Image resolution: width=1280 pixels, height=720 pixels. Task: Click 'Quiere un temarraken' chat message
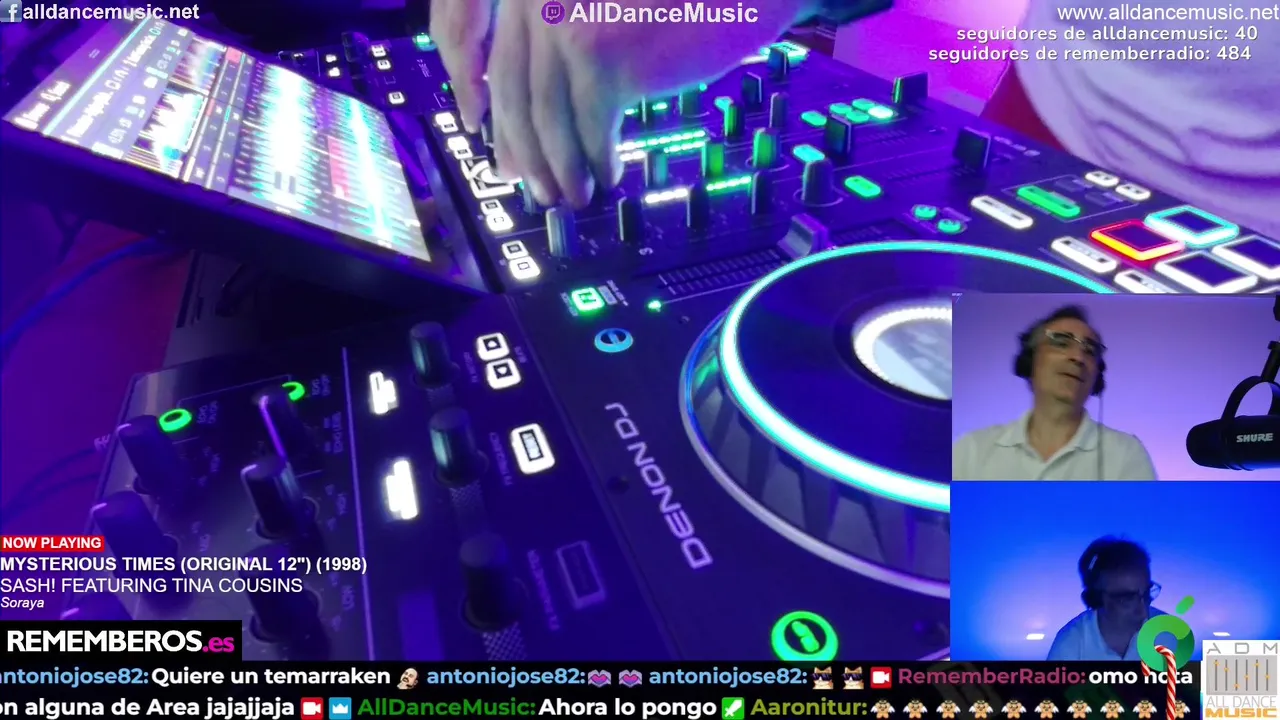tap(271, 677)
